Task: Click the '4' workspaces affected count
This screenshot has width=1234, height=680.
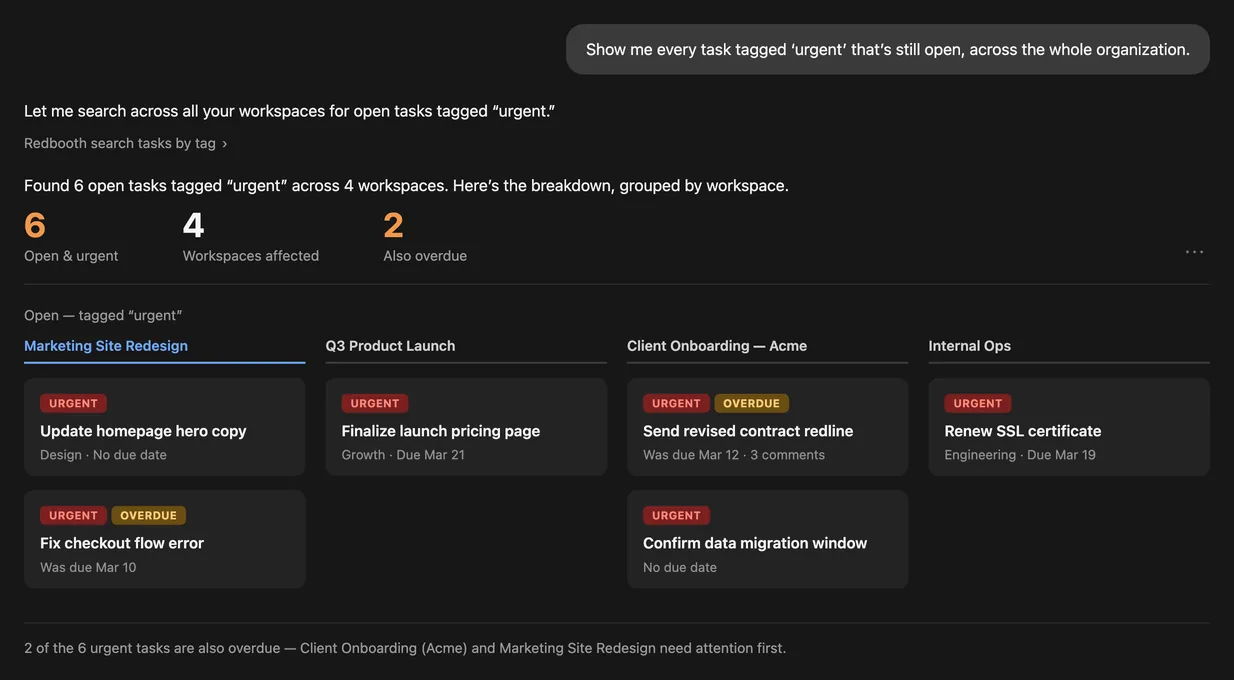Action: coord(193,225)
